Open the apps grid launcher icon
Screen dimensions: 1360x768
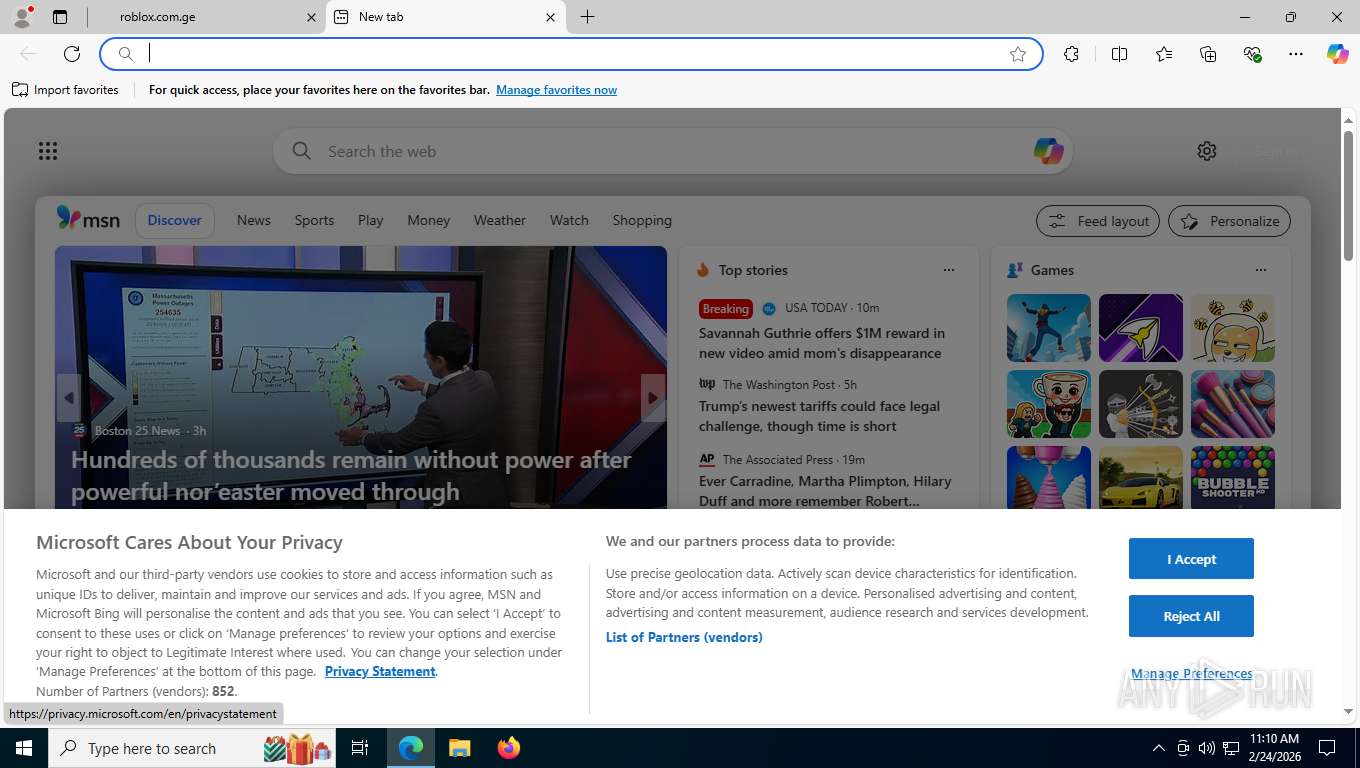tap(48, 151)
